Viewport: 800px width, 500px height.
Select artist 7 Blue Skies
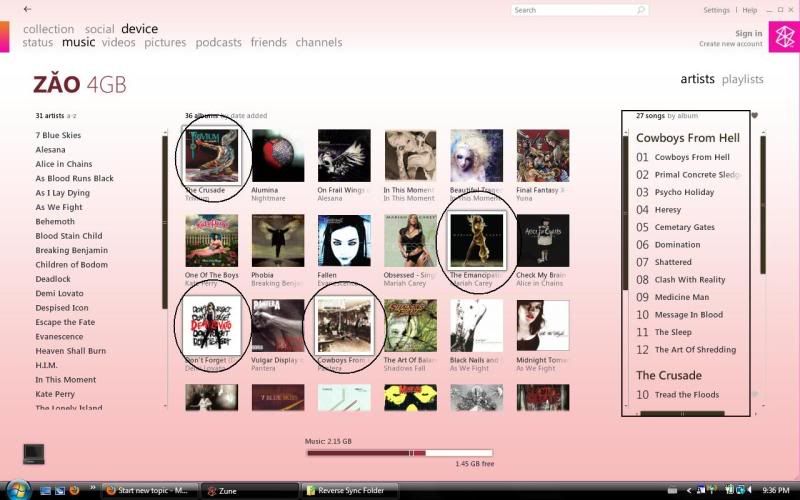point(58,135)
